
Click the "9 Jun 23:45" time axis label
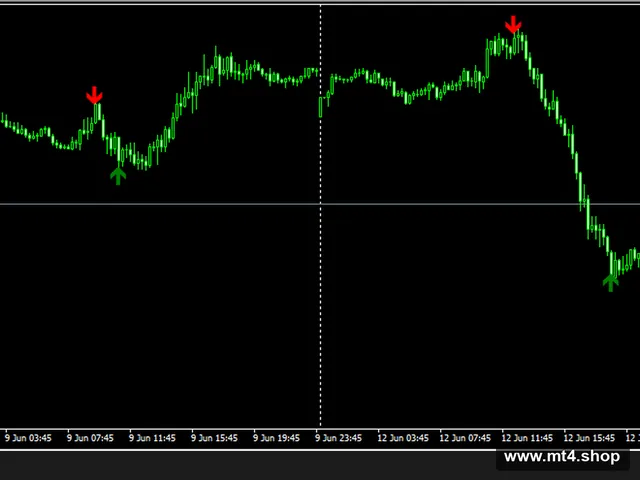[338, 438]
